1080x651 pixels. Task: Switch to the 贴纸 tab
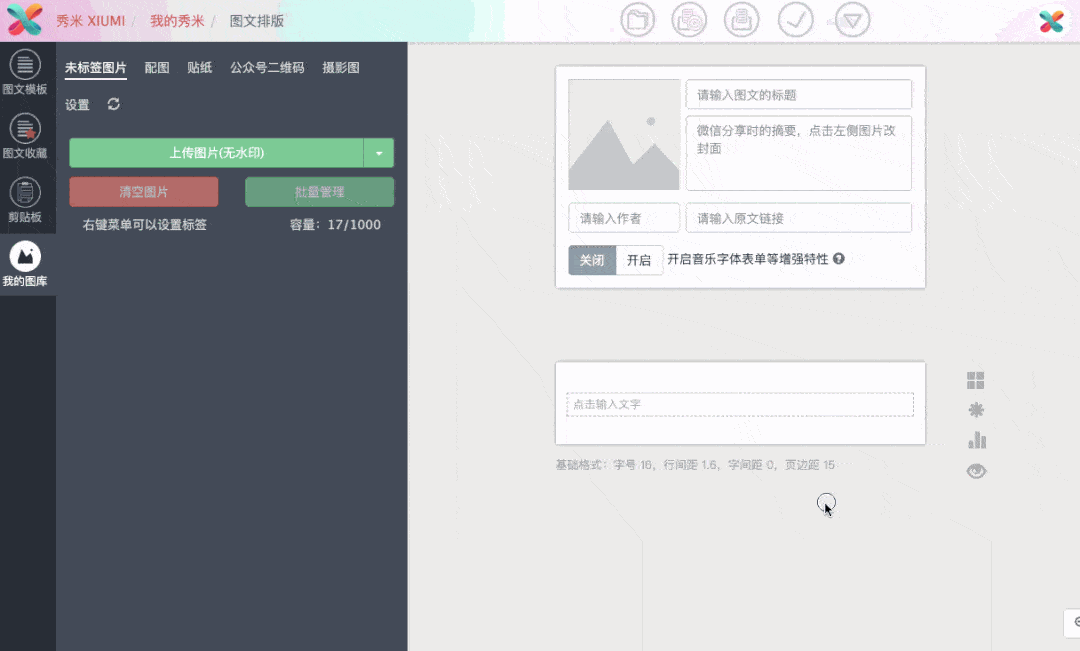coord(201,67)
